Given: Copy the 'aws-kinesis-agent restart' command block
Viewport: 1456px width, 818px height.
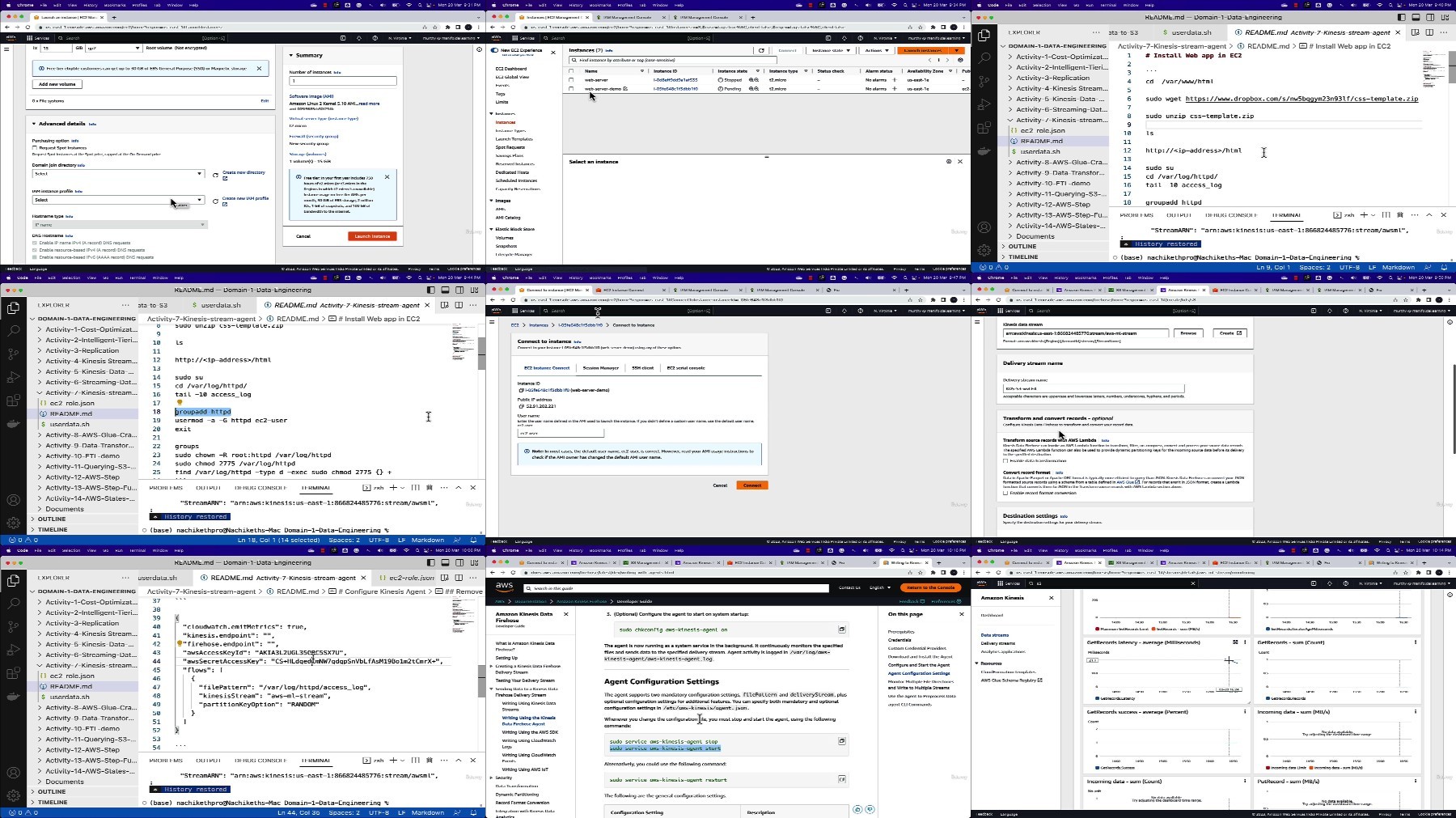Looking at the screenshot, I should (x=841, y=779).
